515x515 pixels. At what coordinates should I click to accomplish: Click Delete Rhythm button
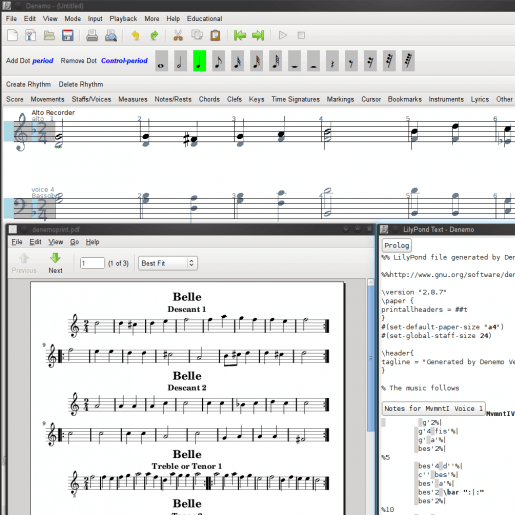coord(81,84)
